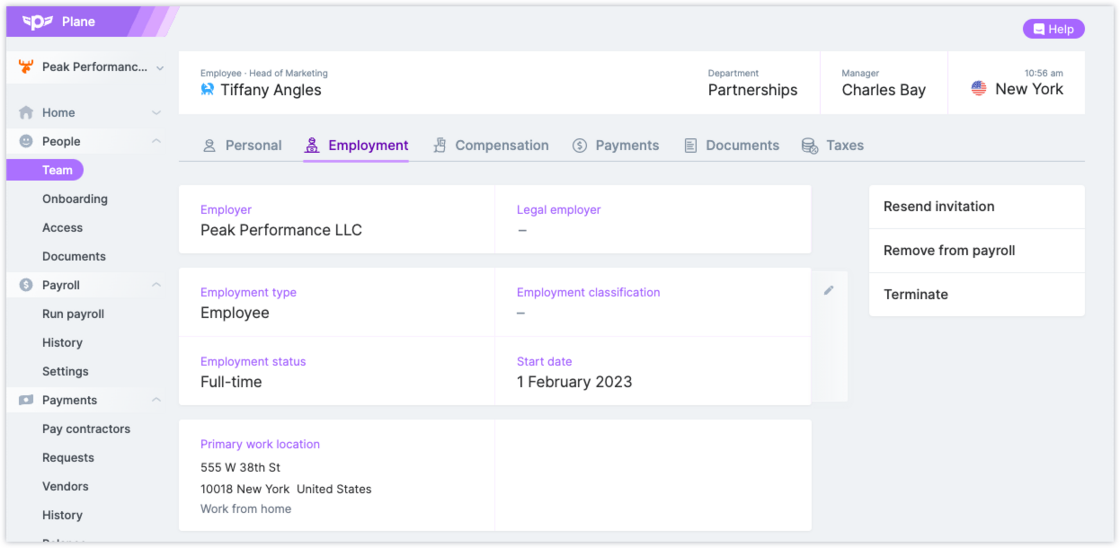Click the Full-time employment status value
This screenshot has width=1120, height=548.
231,382
